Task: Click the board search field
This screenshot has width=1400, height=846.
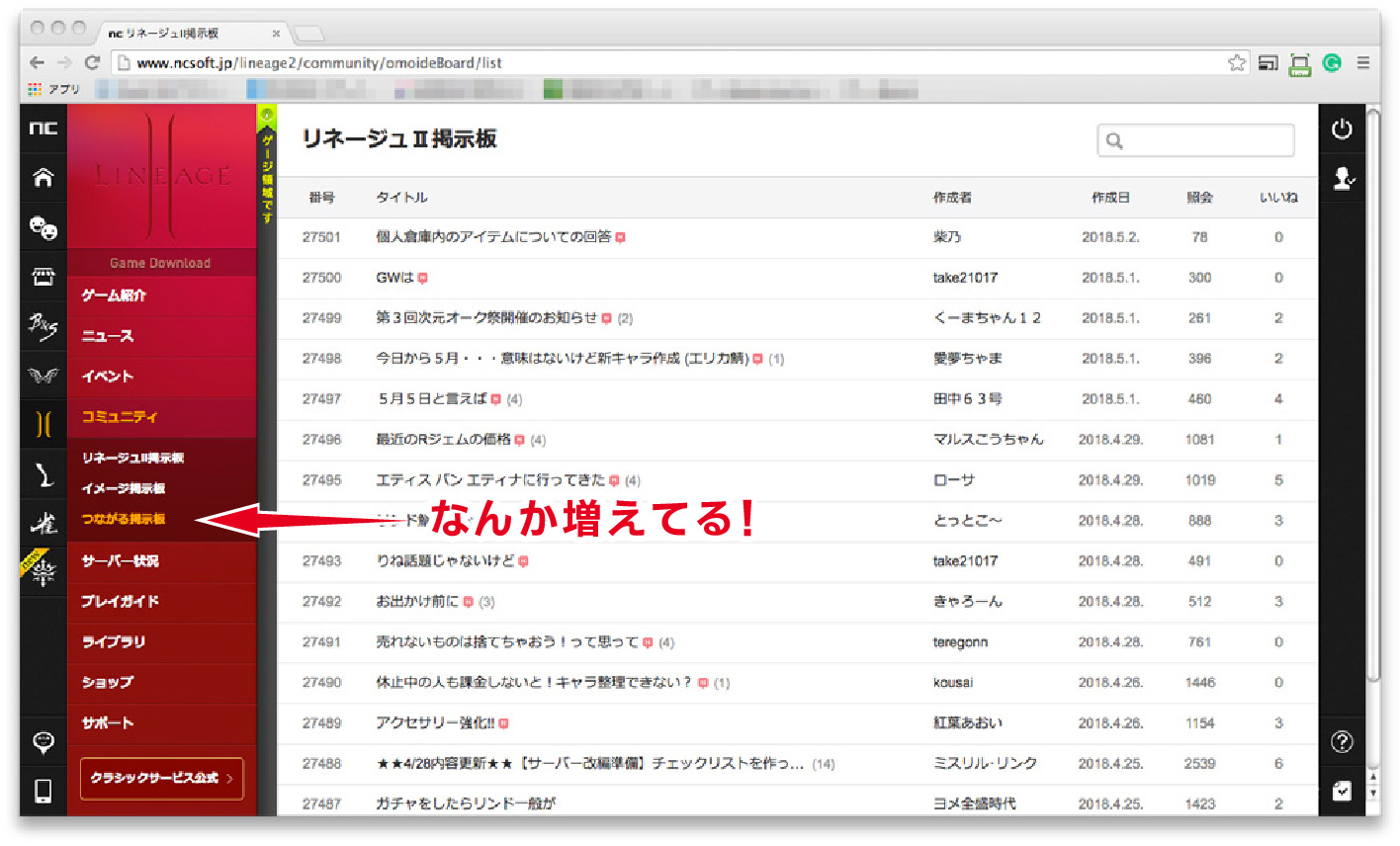Action: tap(1195, 140)
